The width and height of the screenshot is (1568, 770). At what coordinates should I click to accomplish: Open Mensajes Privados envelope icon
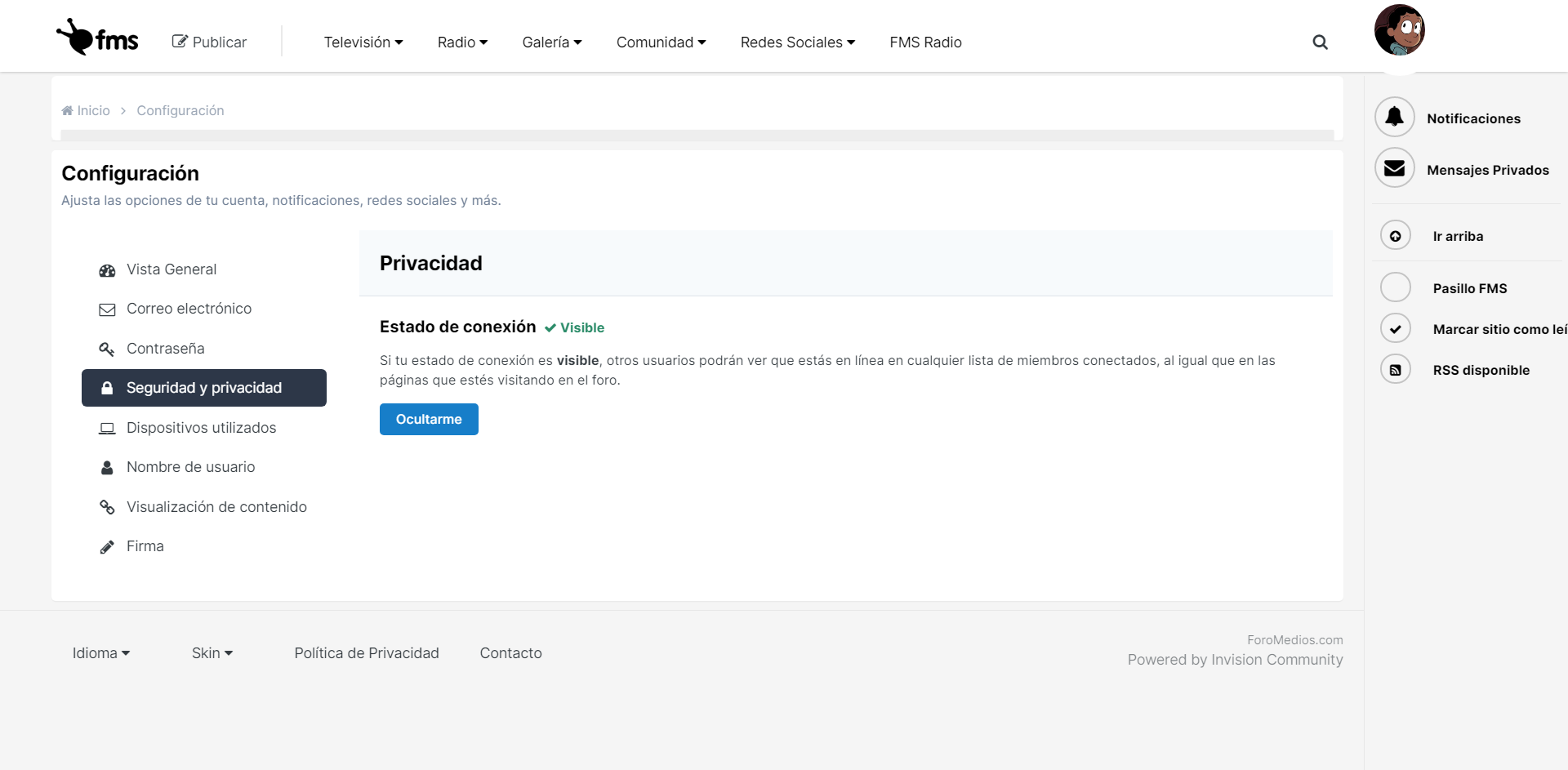coord(1394,168)
